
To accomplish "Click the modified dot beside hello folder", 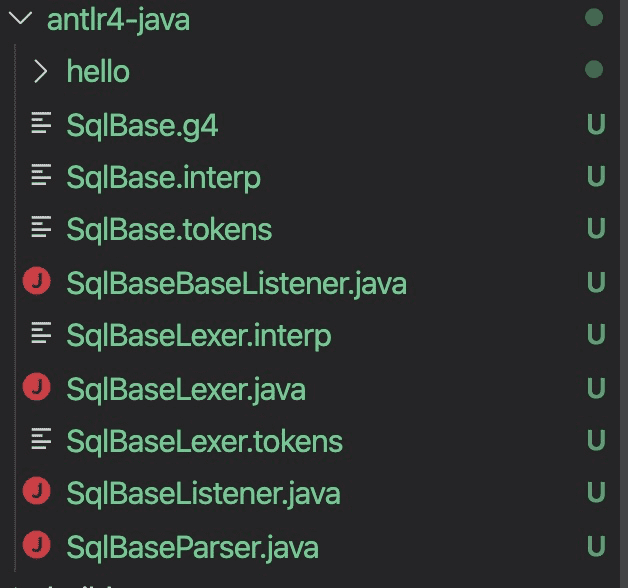I will [594, 70].
